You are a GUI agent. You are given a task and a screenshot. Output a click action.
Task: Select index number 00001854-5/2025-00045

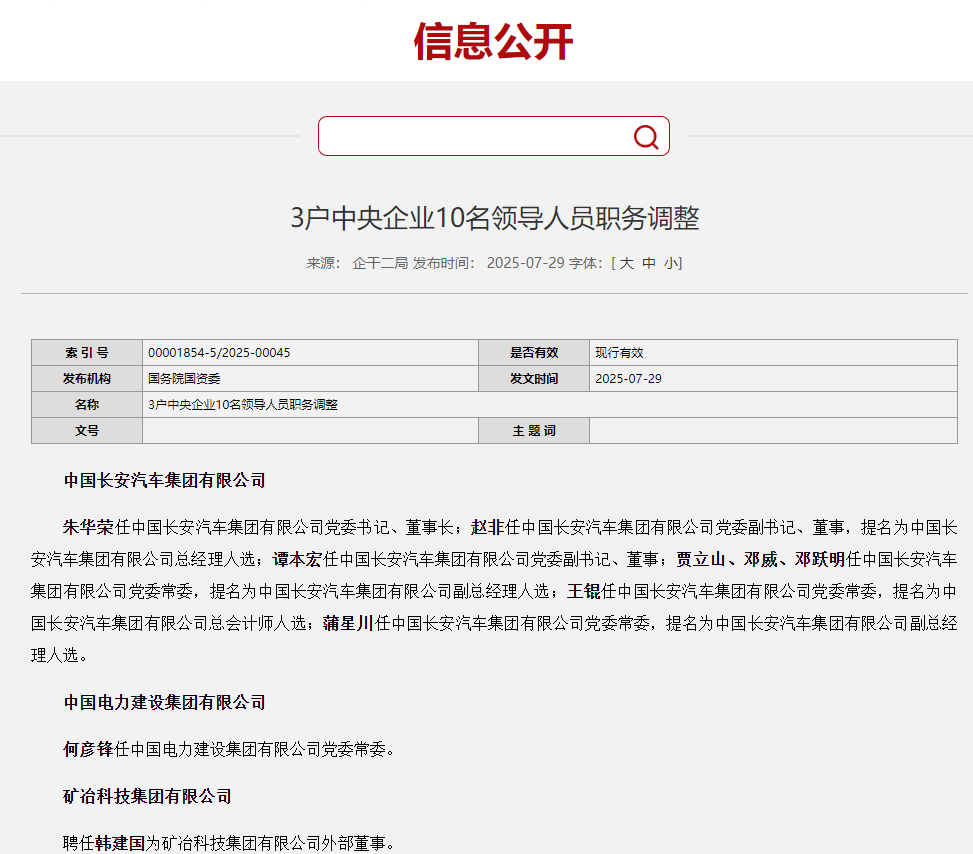tap(219, 353)
